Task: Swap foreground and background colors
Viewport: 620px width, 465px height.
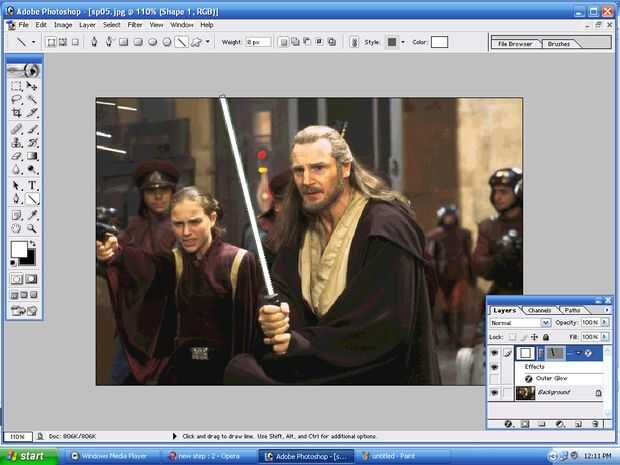Action: tap(32, 244)
